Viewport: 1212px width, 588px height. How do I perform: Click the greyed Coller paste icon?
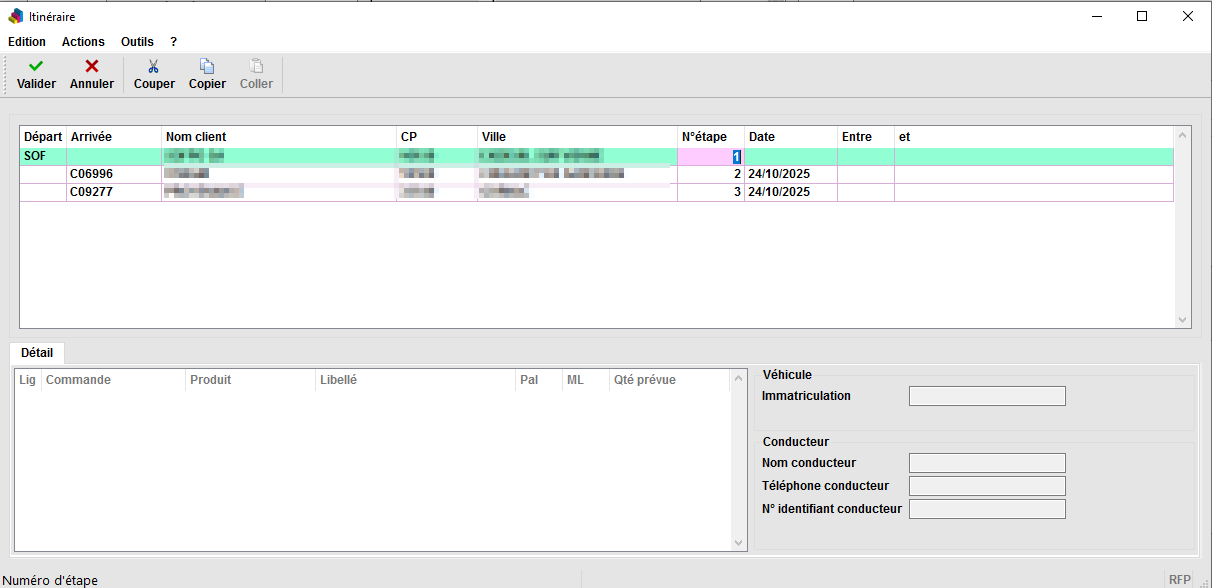256,66
